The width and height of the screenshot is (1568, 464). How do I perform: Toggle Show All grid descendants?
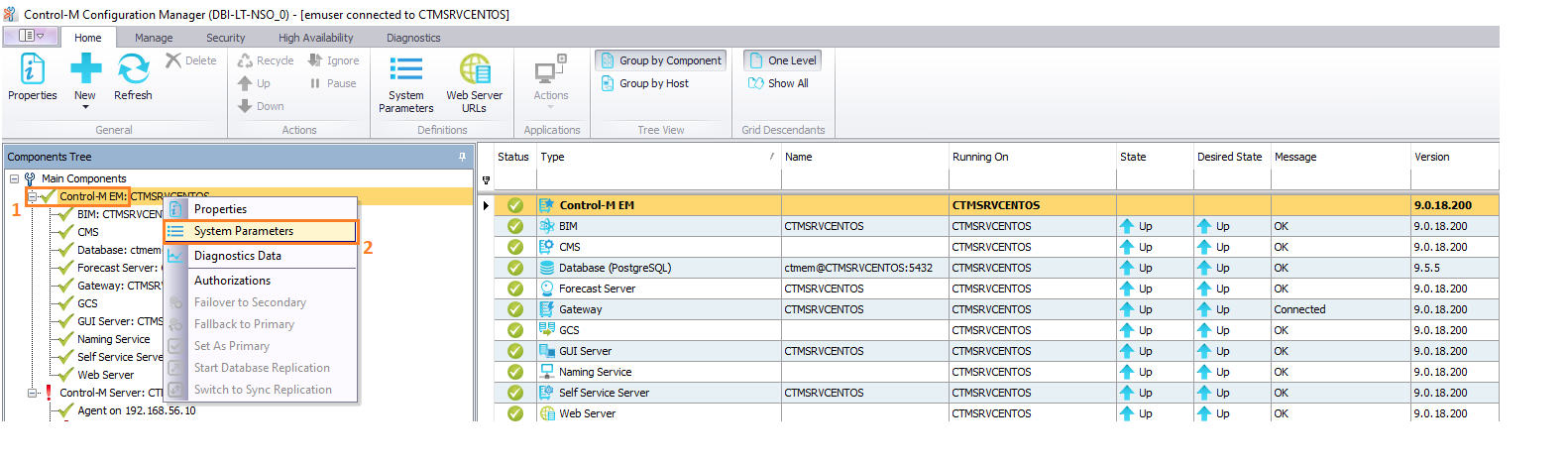coord(779,83)
